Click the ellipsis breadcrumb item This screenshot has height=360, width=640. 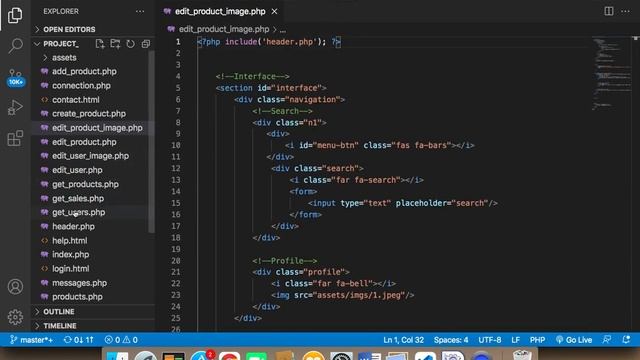point(283,29)
